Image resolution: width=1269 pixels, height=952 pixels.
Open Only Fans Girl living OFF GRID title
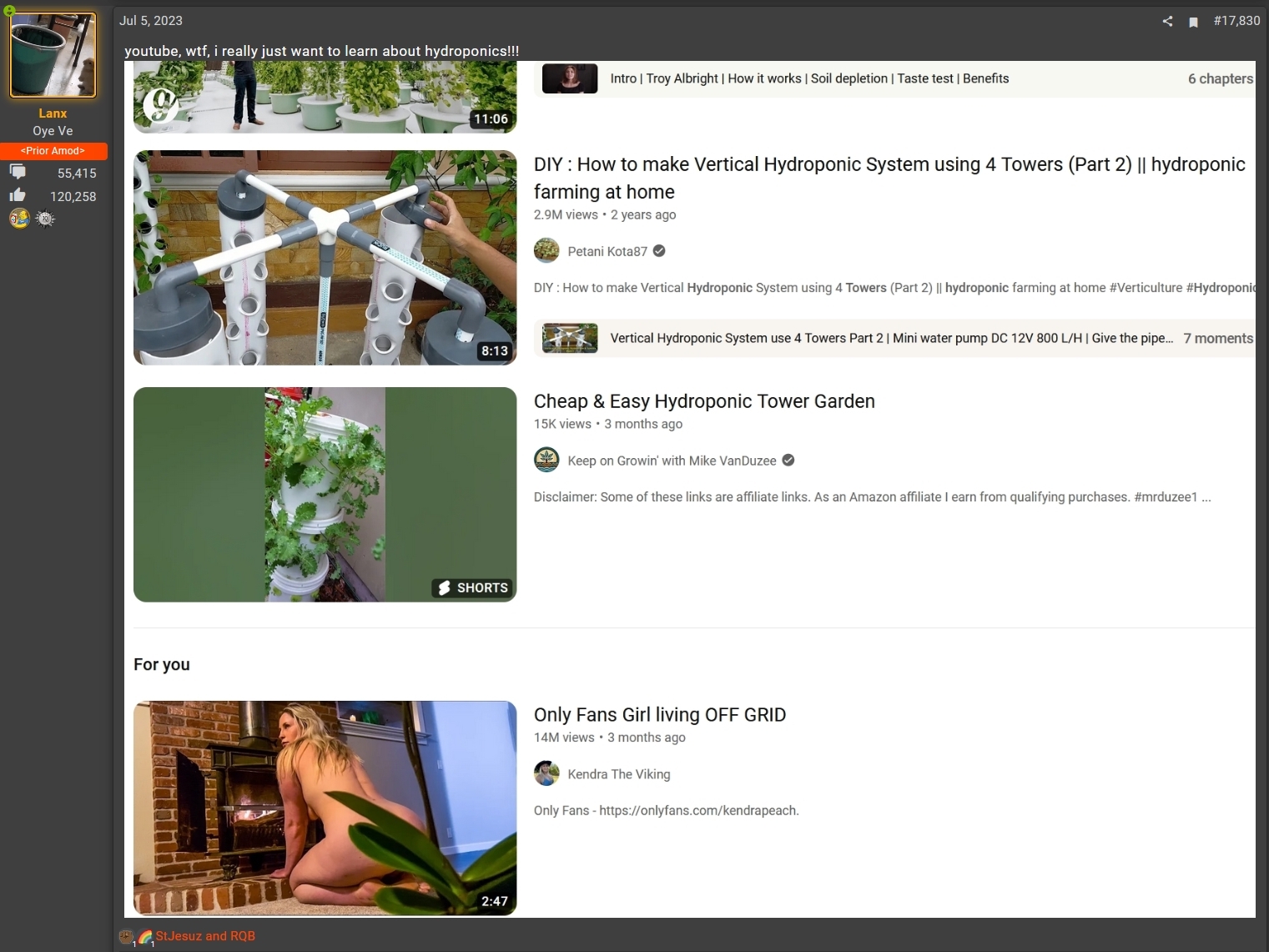pyautogui.click(x=660, y=715)
